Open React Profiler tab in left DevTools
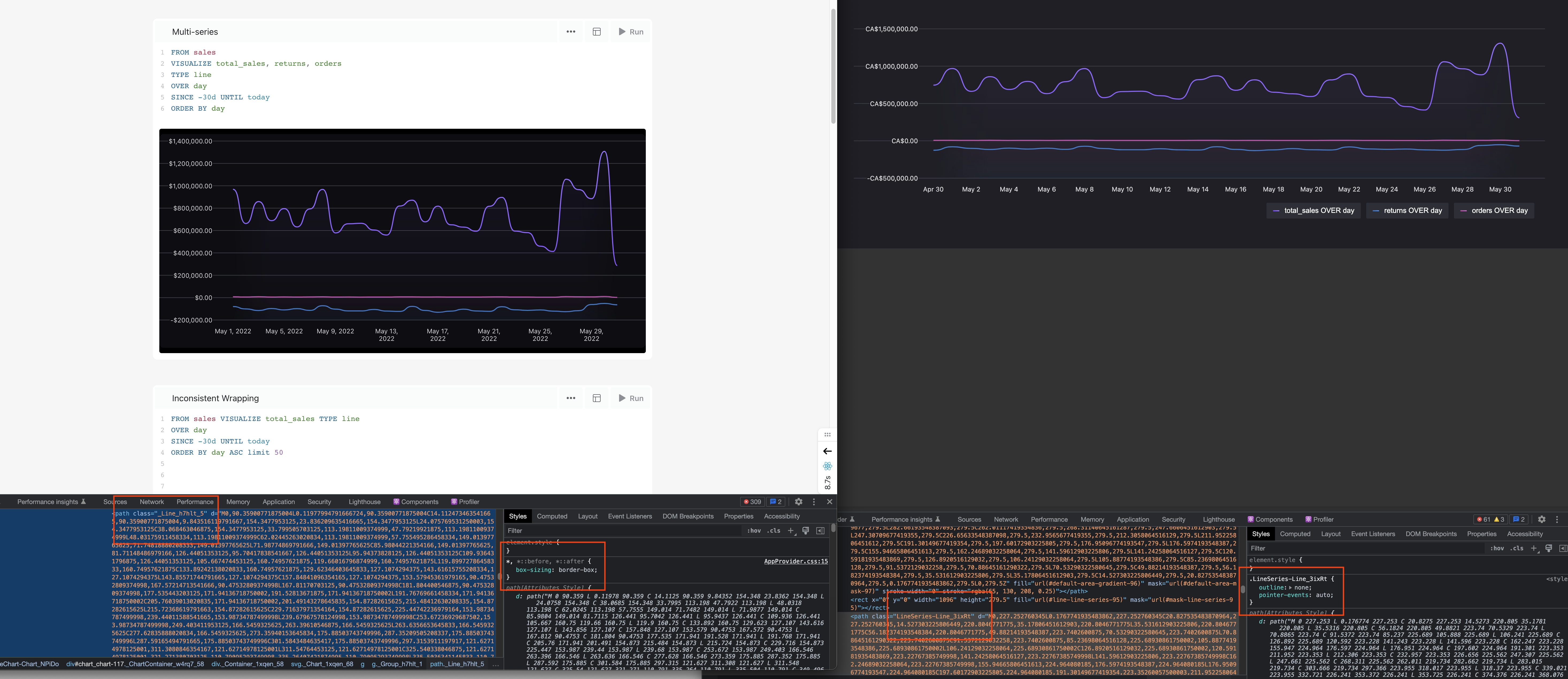Screen dimensions: 1568x679 pyautogui.click(x=465, y=501)
